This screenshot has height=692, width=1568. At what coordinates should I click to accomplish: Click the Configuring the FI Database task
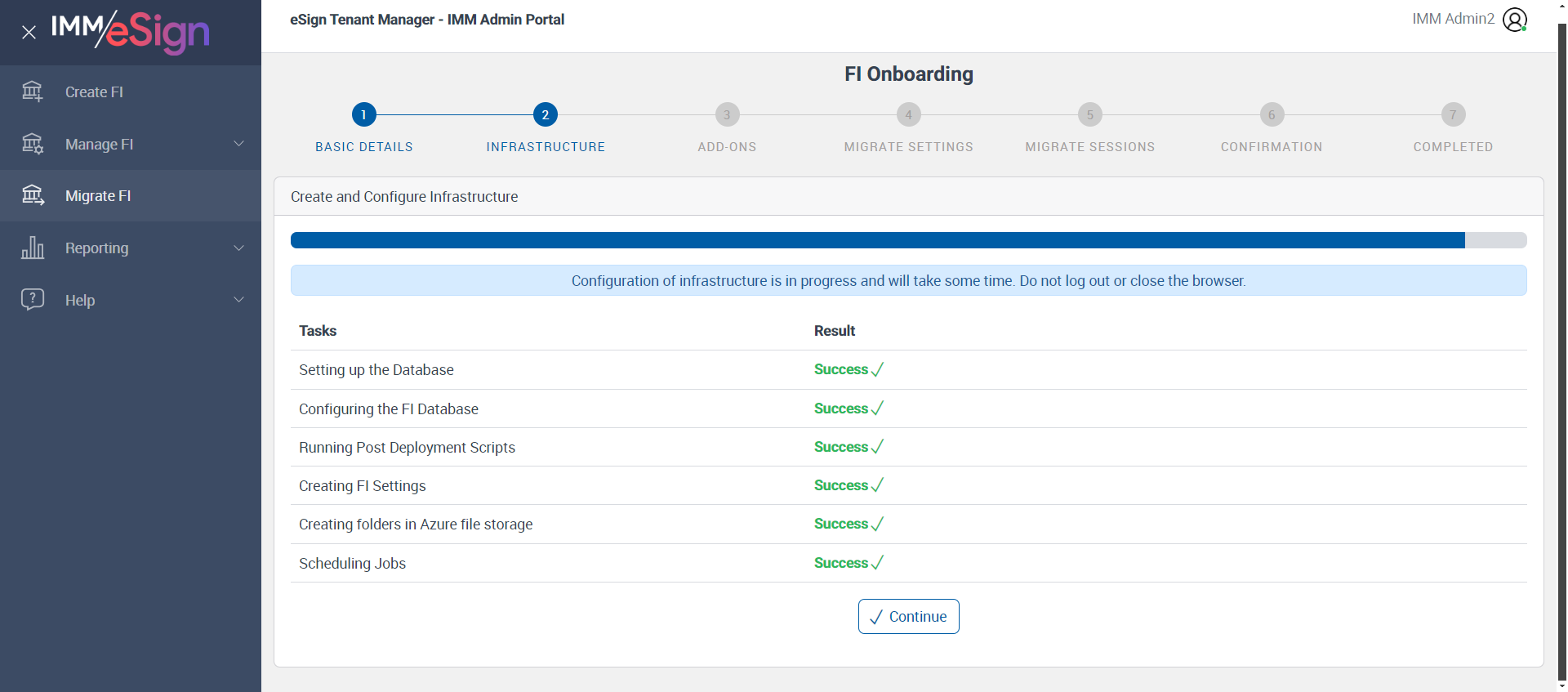tap(389, 409)
